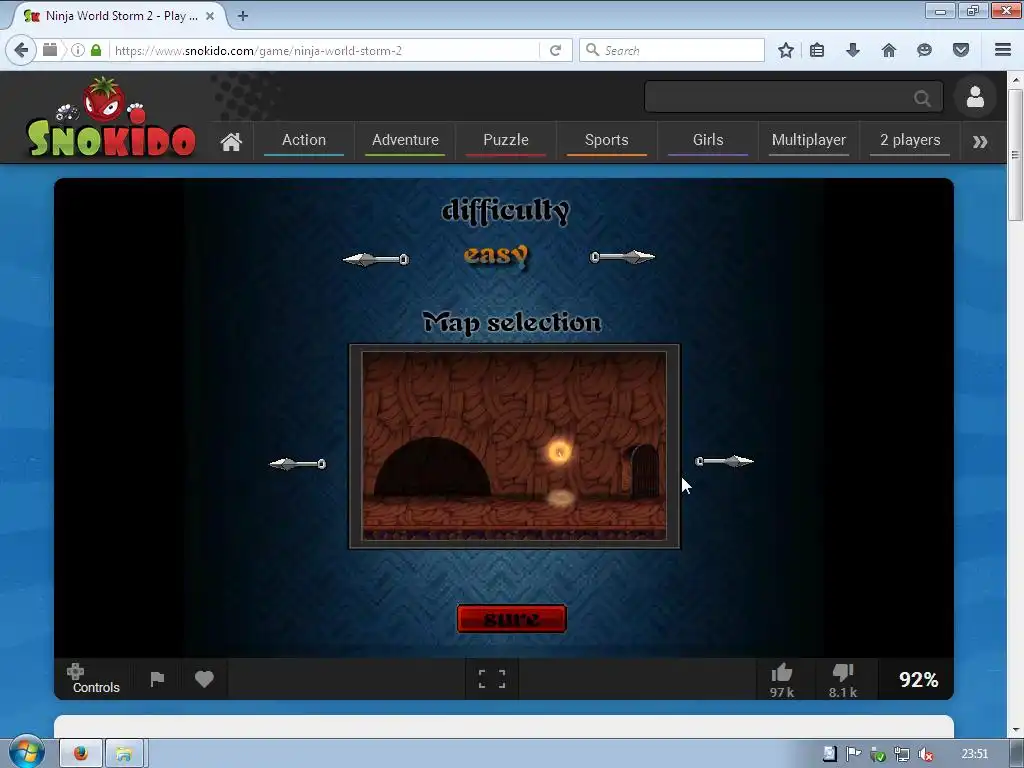Open Firefox from the taskbar
This screenshot has height=768, width=1024.
click(80, 754)
